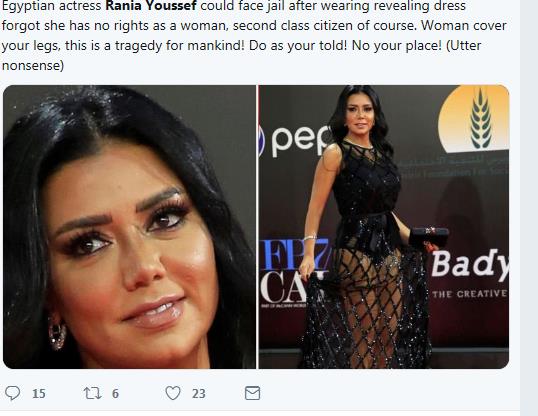Click the reply speech bubble icon
This screenshot has width=538, height=416.
(x=13, y=393)
